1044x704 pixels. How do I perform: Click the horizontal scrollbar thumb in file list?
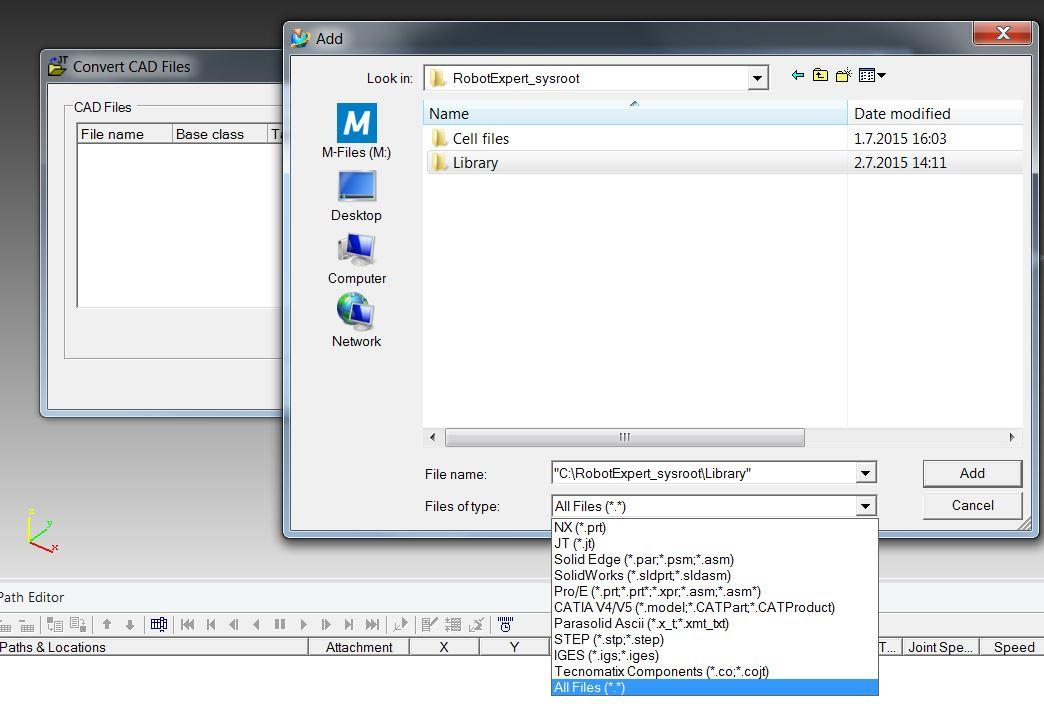pyautogui.click(x=625, y=438)
